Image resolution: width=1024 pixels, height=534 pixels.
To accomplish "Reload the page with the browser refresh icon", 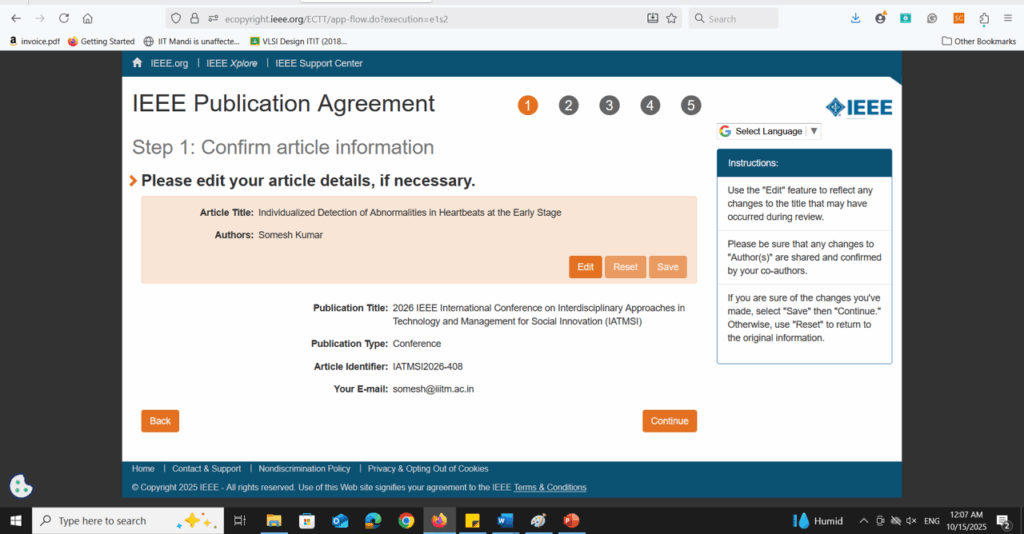I will (64, 18).
